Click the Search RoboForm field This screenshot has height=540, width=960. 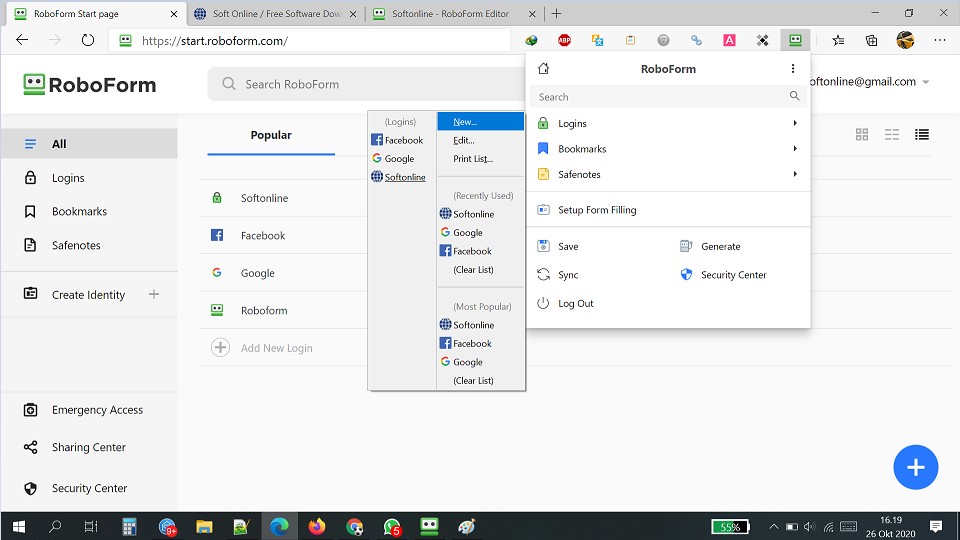point(366,84)
